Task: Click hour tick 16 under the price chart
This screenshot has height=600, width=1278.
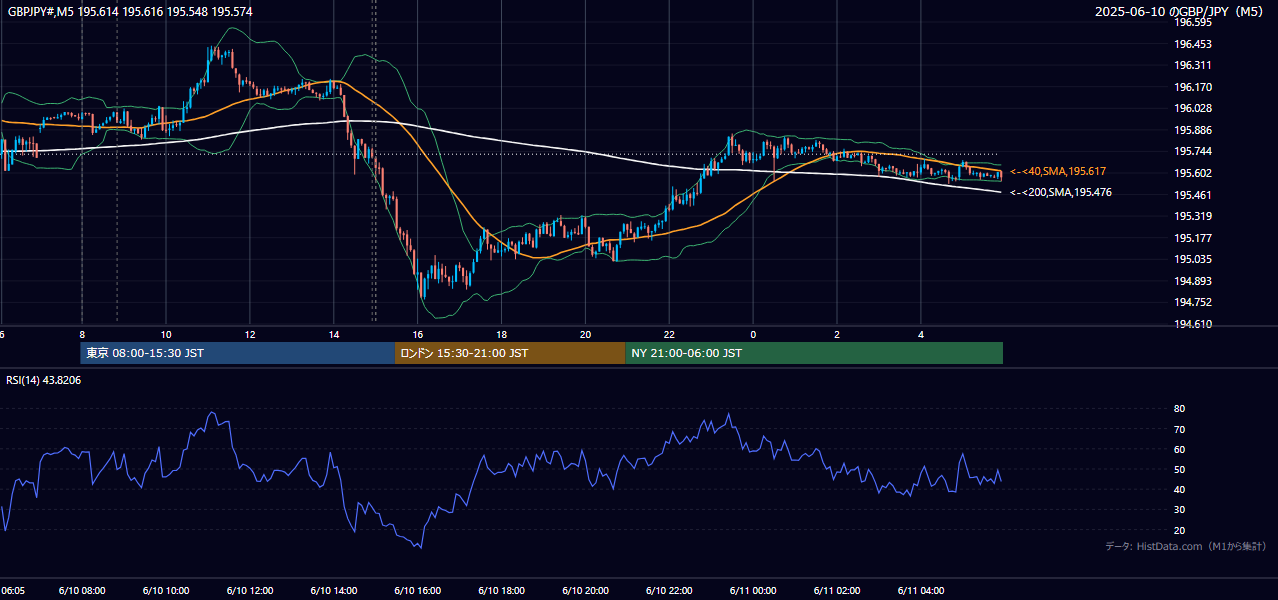Action: pos(418,334)
